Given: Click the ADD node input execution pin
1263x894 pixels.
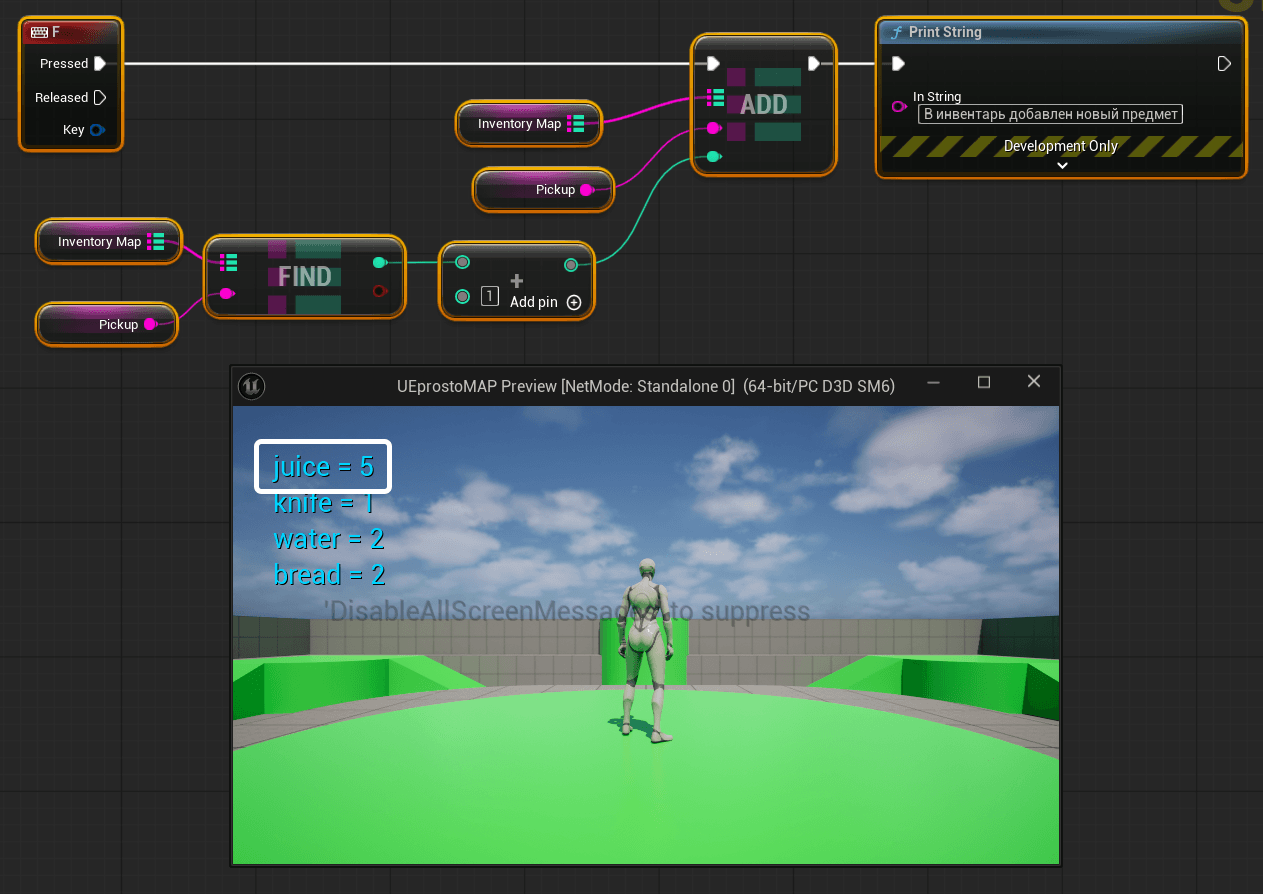Looking at the screenshot, I should [712, 64].
